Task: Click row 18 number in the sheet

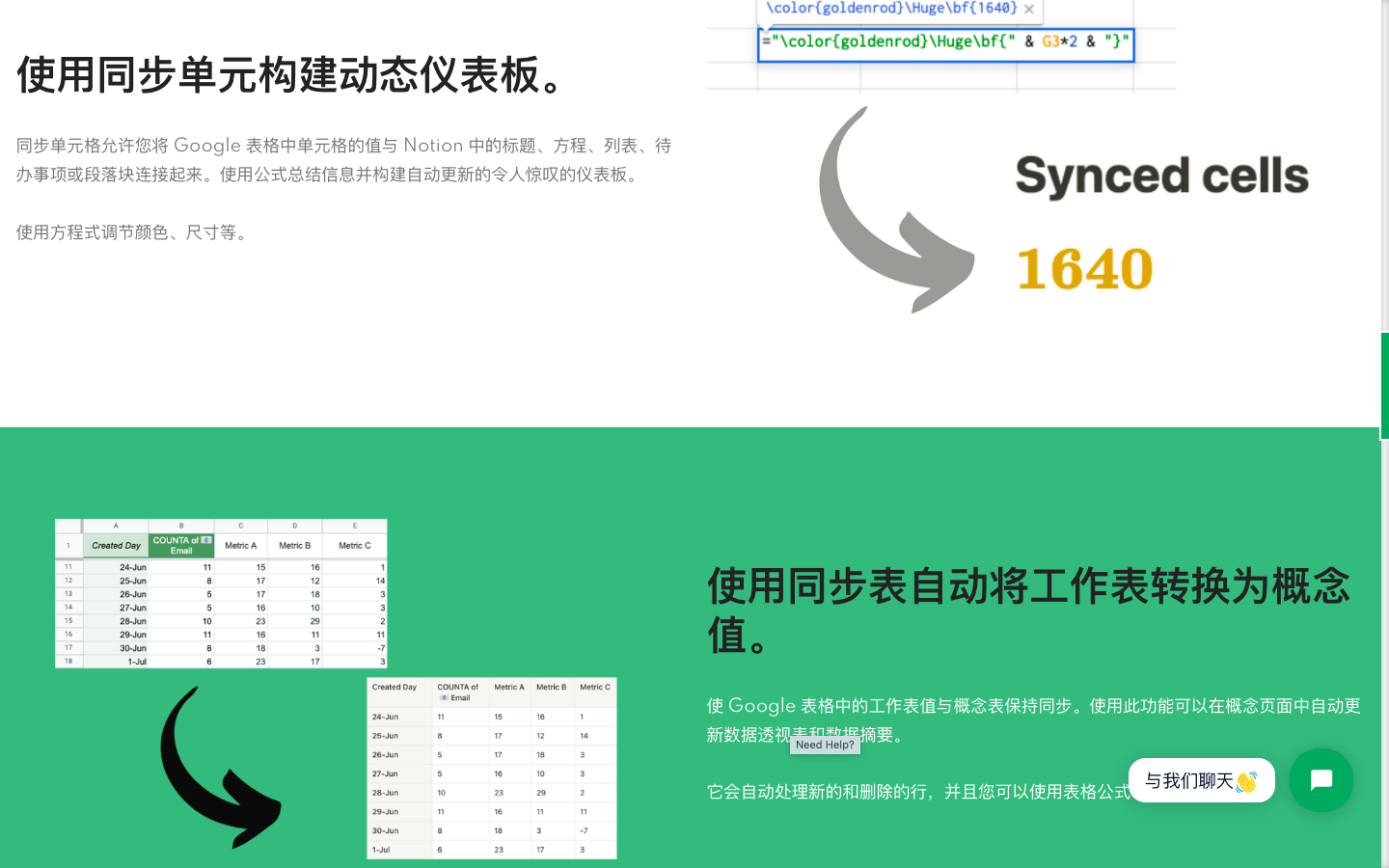Action: (x=68, y=663)
